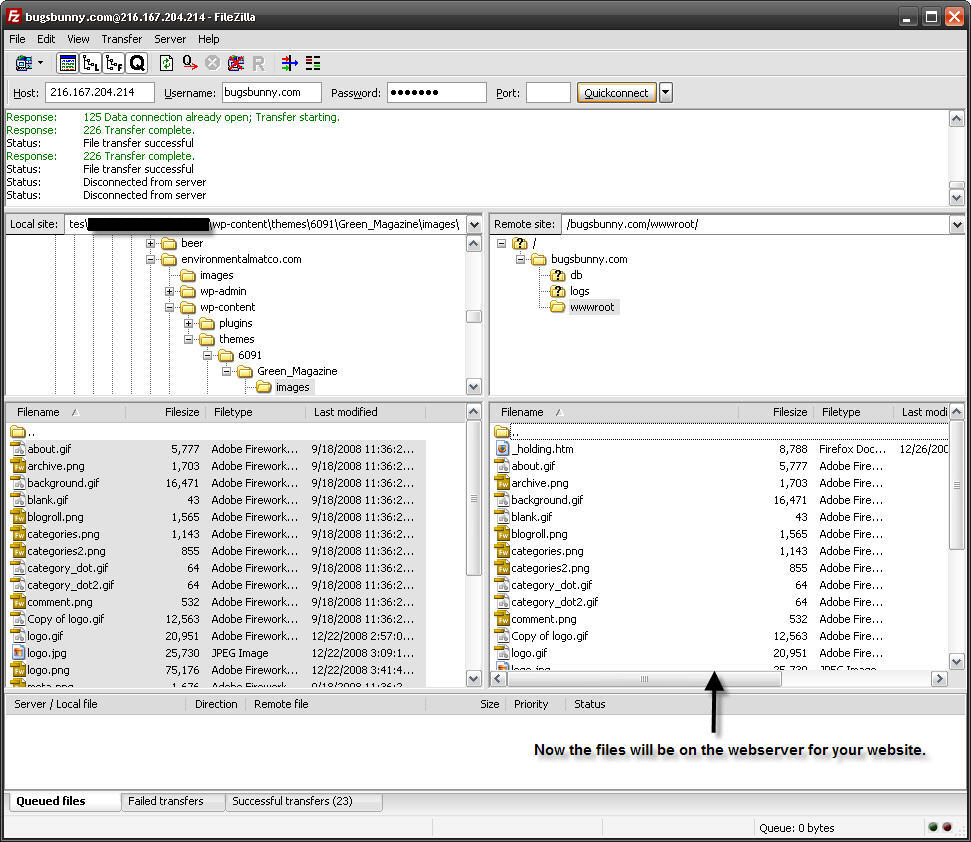Click the greyed-out cancel operation icon
This screenshot has height=842, width=971.
click(212, 63)
